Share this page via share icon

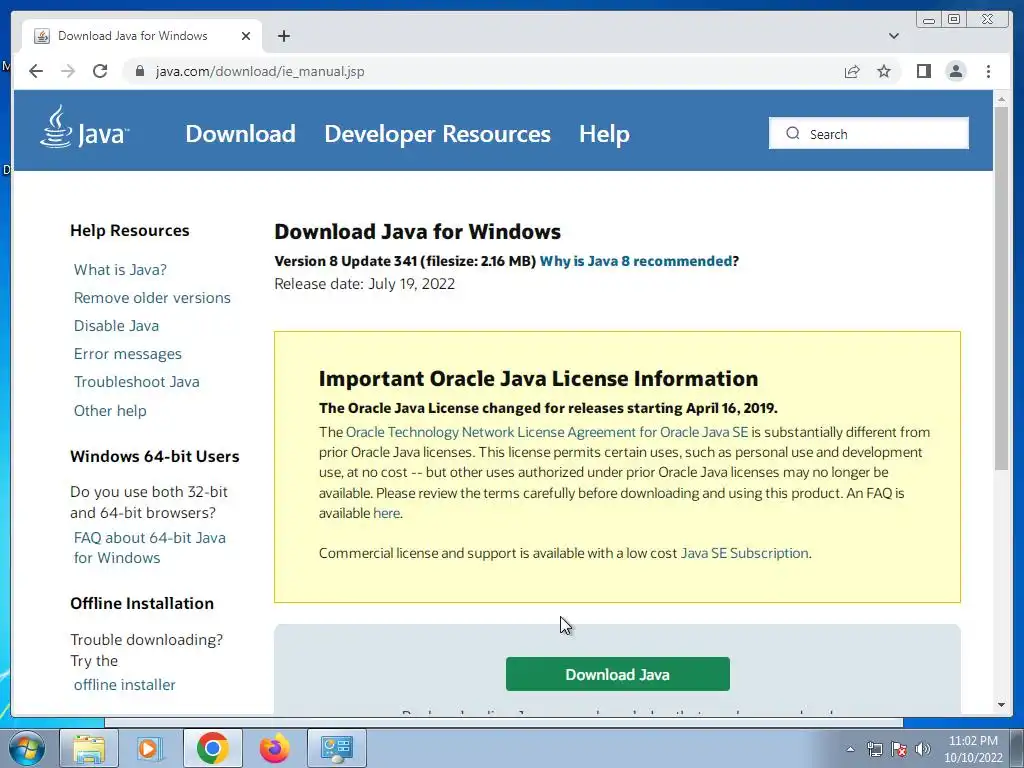point(852,71)
